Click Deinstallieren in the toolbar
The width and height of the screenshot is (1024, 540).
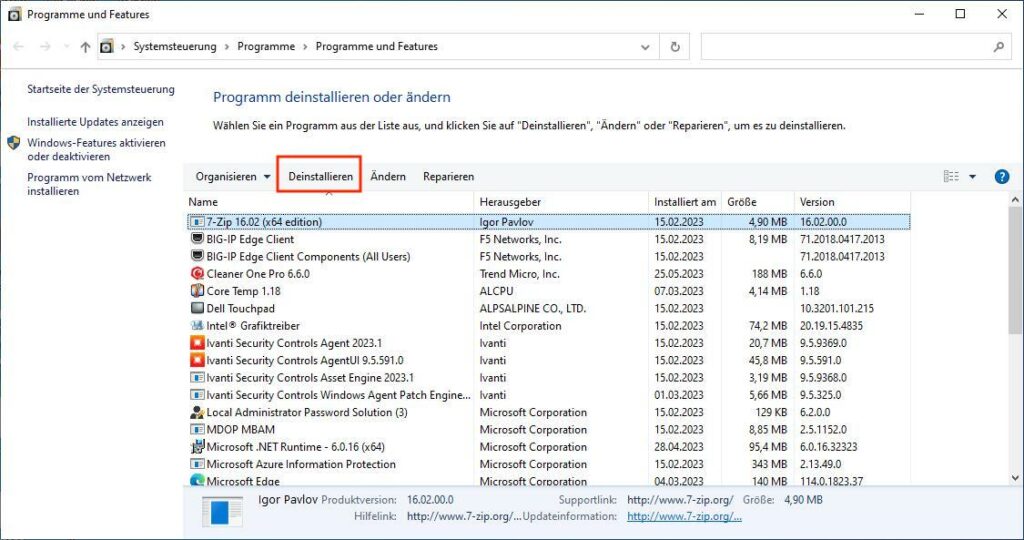coord(320,177)
